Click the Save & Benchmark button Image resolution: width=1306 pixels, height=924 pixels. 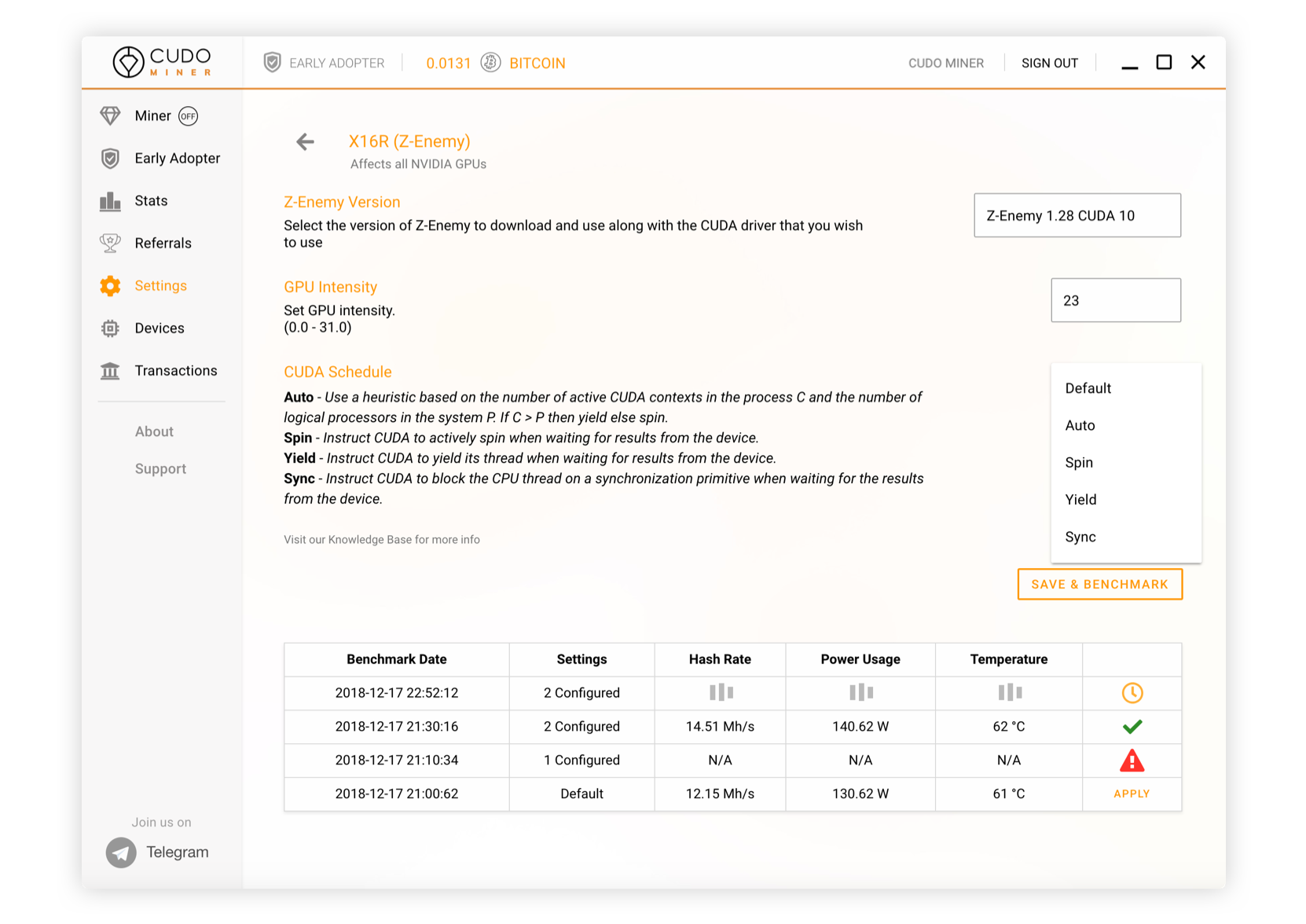click(x=1099, y=584)
